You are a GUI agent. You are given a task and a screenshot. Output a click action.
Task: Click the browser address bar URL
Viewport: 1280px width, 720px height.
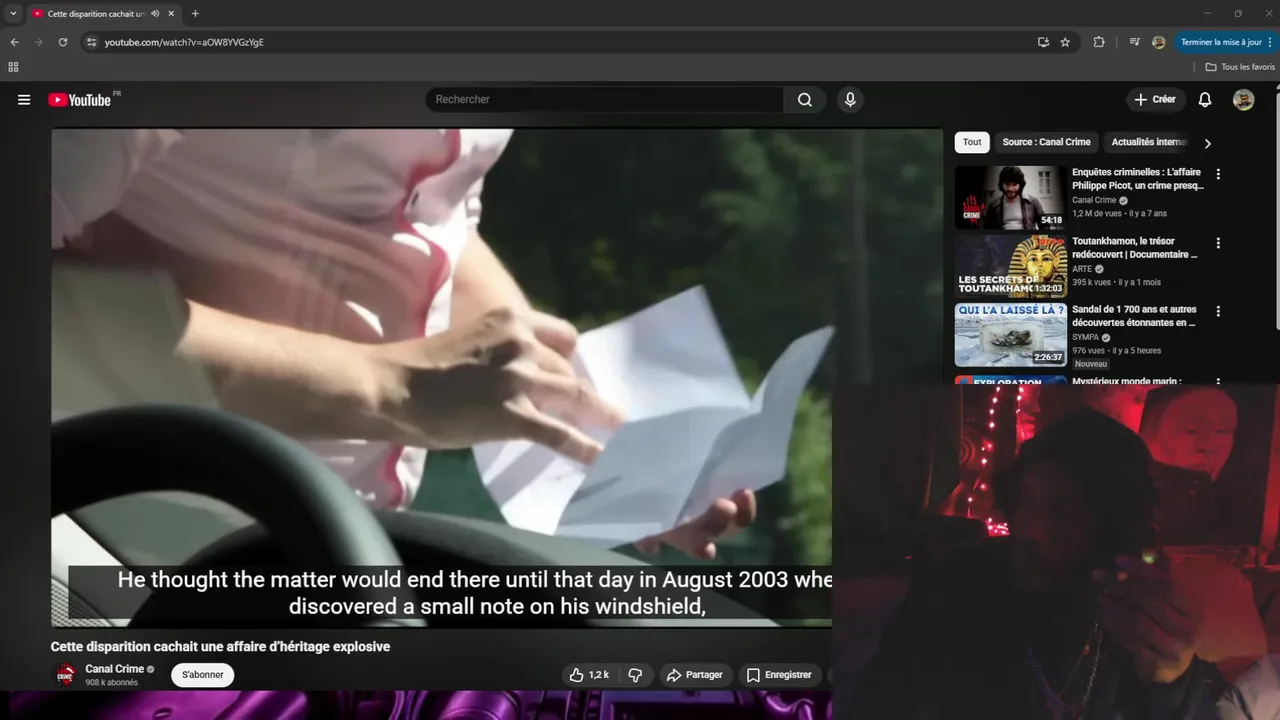tap(184, 42)
